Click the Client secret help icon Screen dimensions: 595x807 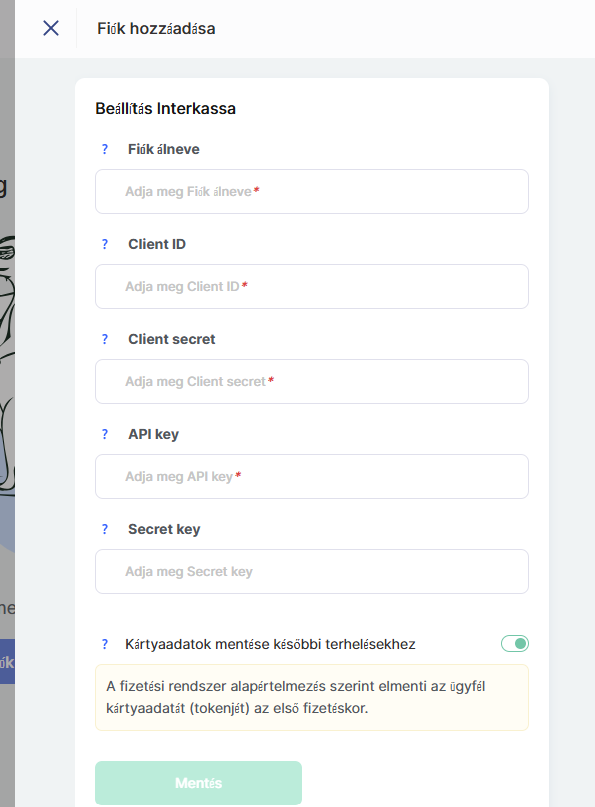105,339
